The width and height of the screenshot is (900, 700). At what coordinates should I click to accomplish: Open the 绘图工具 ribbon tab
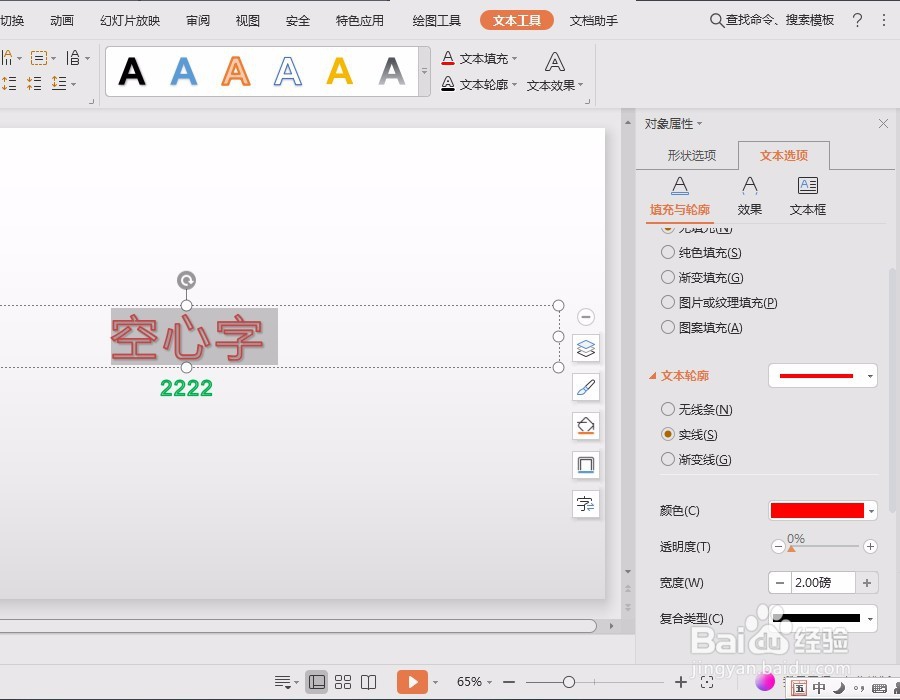436,21
